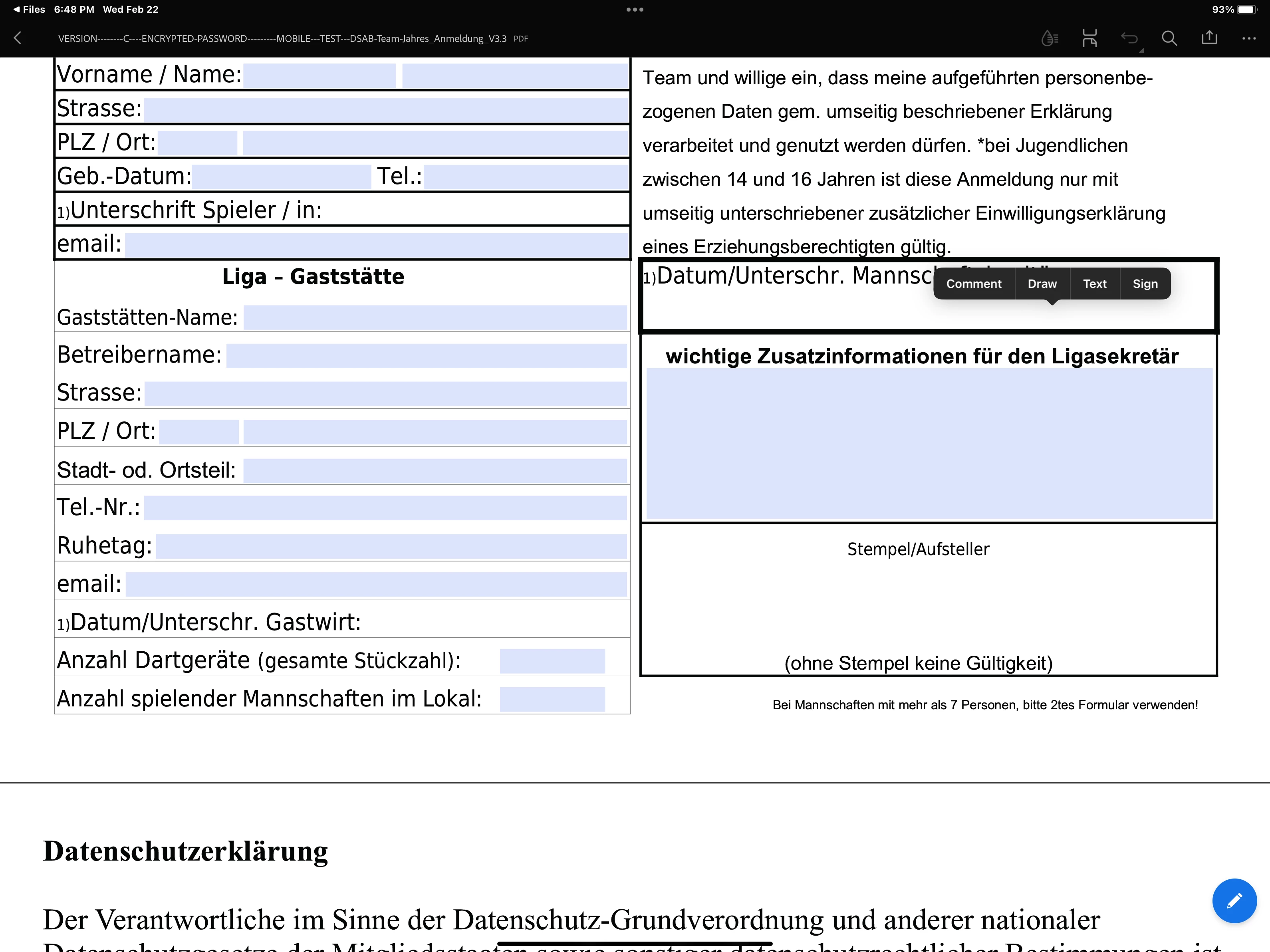Tap the multitasking three dots at top
This screenshot has height=952, width=1270.
tap(635, 9)
